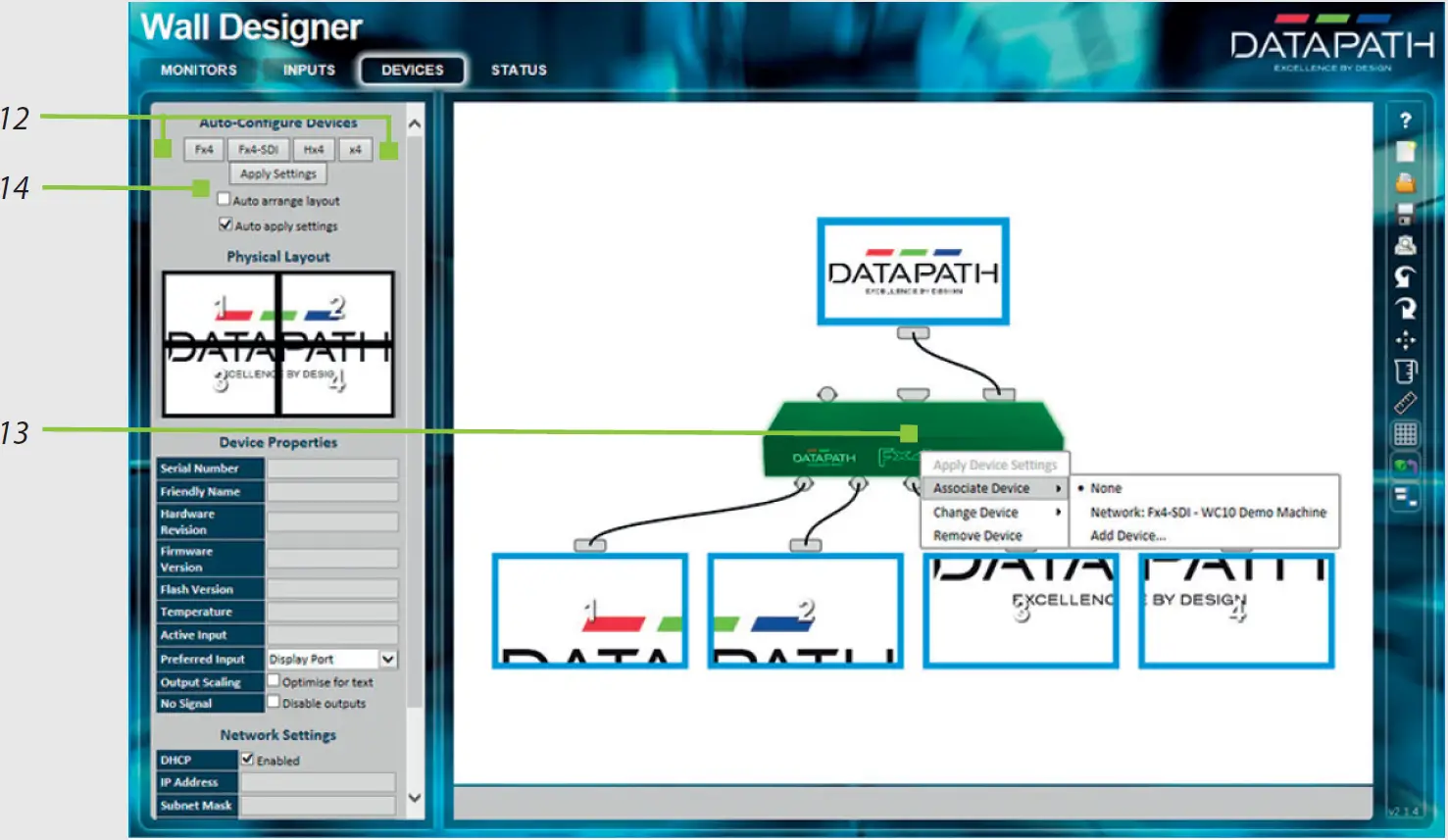Save the current design using disk icon
This screenshot has height=840, width=1448.
coord(1406,212)
